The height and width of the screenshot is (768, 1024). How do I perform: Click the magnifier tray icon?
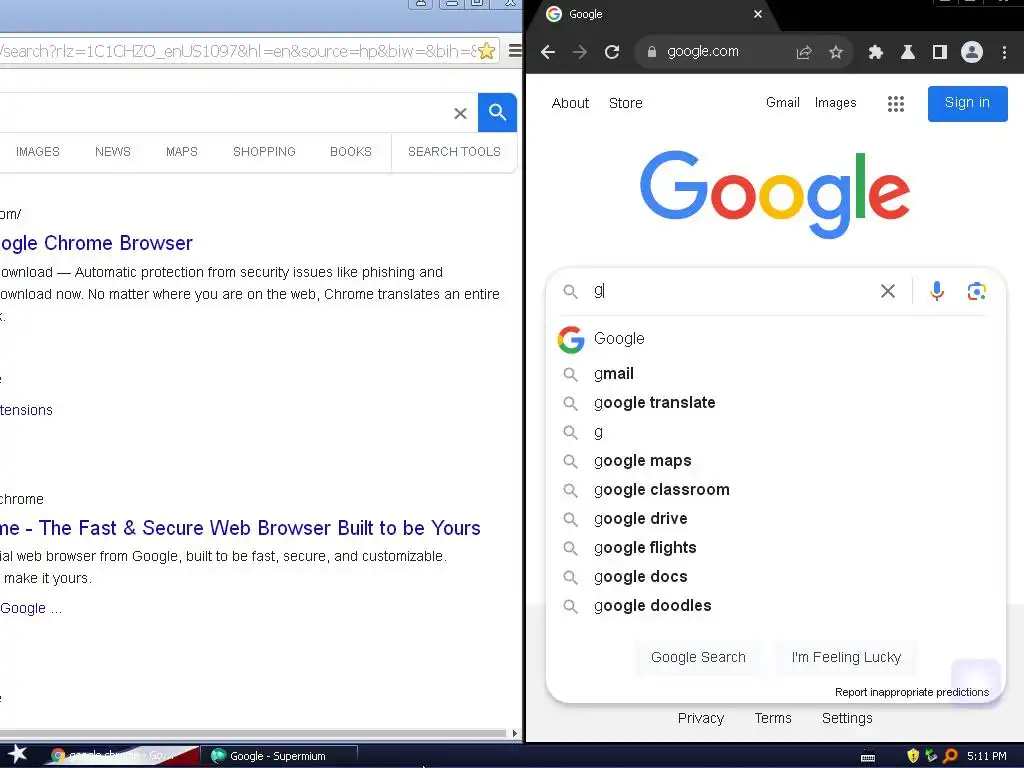(x=950, y=756)
